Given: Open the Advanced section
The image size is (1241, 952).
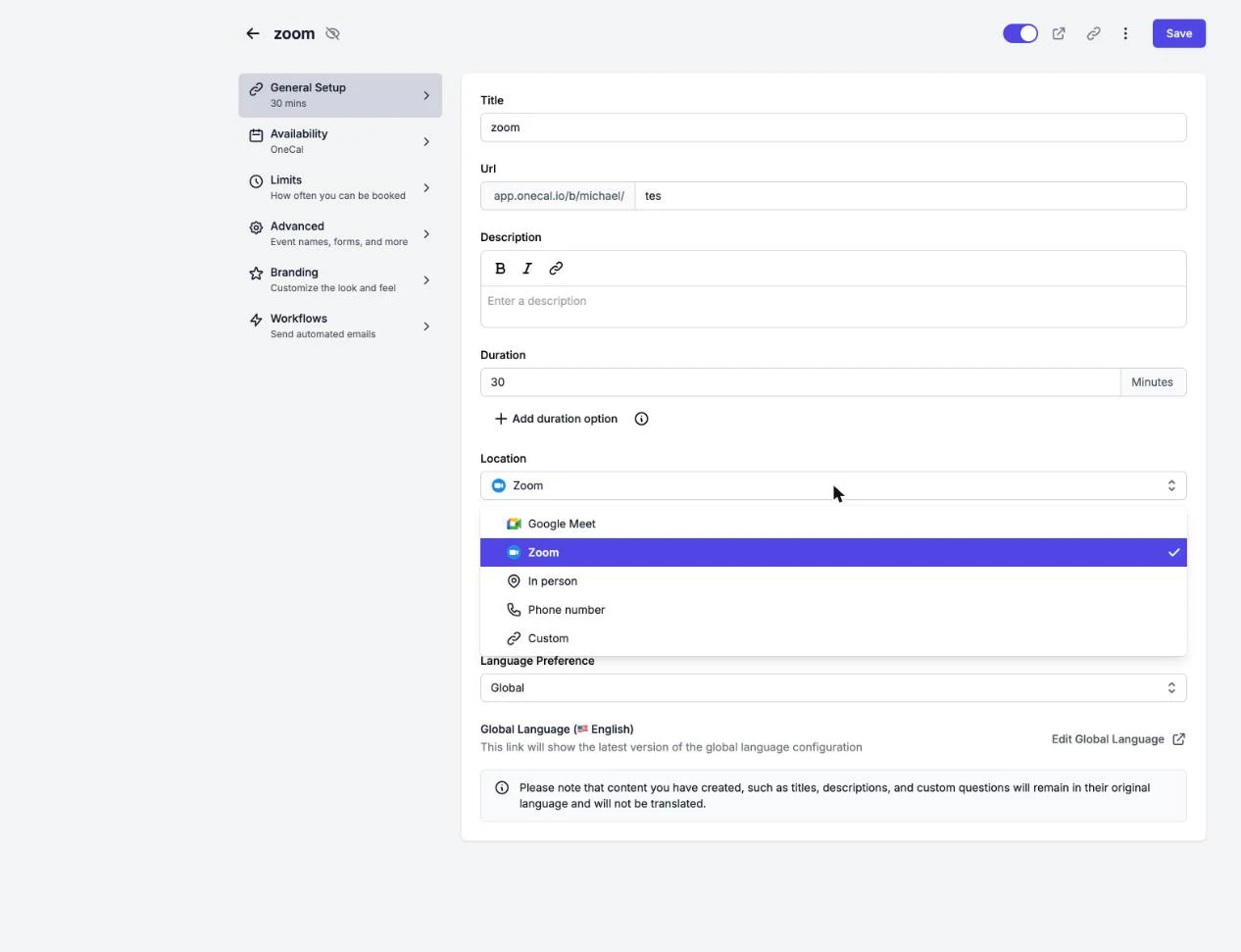Looking at the screenshot, I should 340,233.
